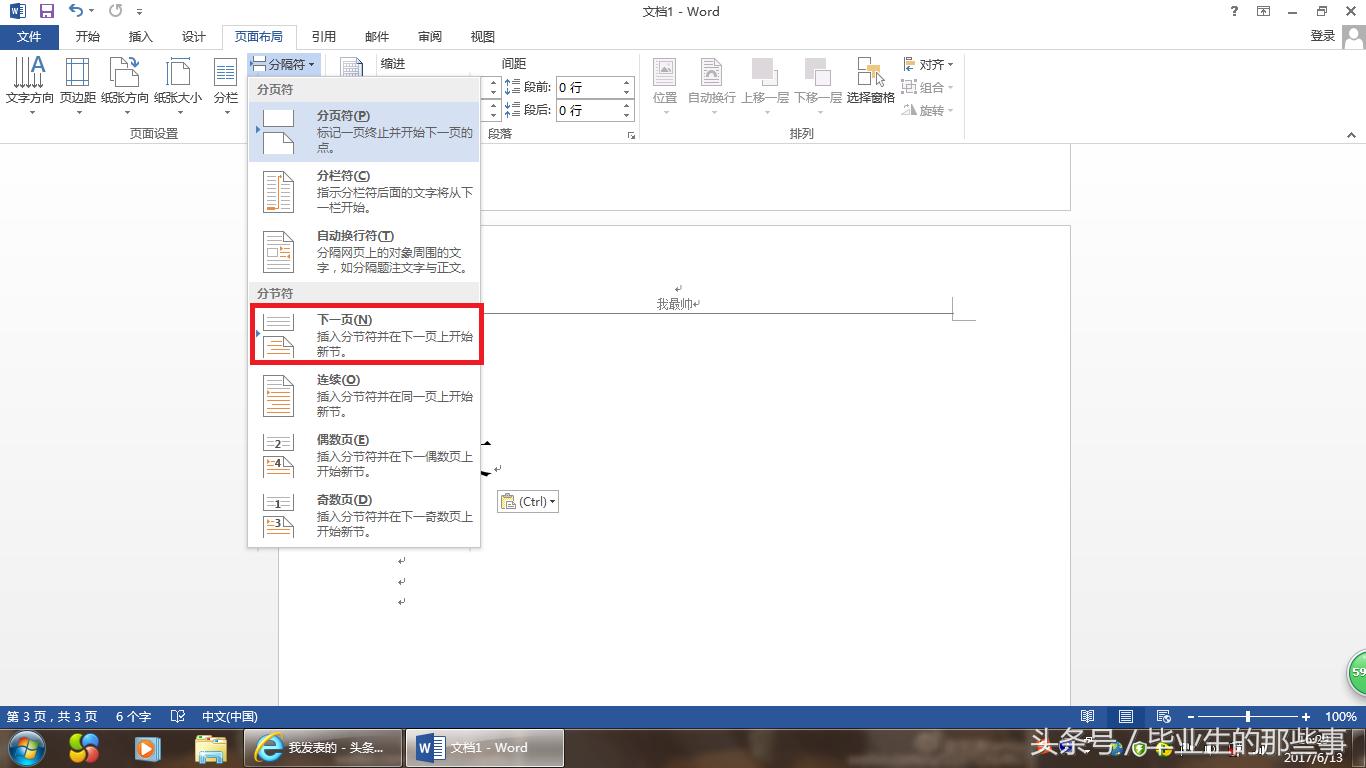Click the Group (组合) objects icon
Viewport: 1366px width, 768px height.
point(909,87)
